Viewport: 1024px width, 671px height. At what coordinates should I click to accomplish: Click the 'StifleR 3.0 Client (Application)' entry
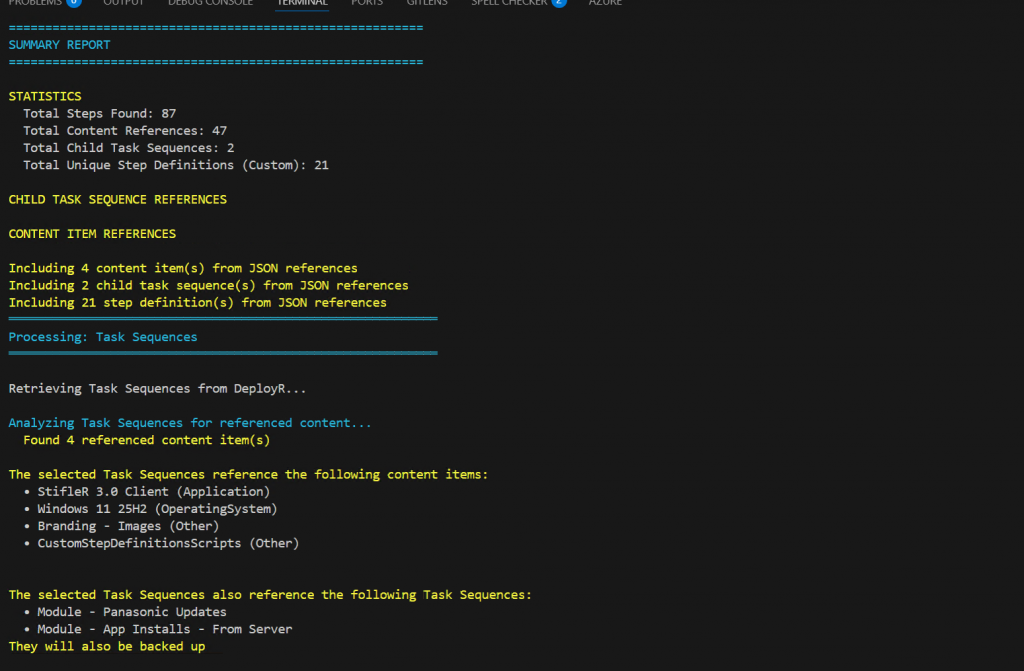[x=154, y=492]
